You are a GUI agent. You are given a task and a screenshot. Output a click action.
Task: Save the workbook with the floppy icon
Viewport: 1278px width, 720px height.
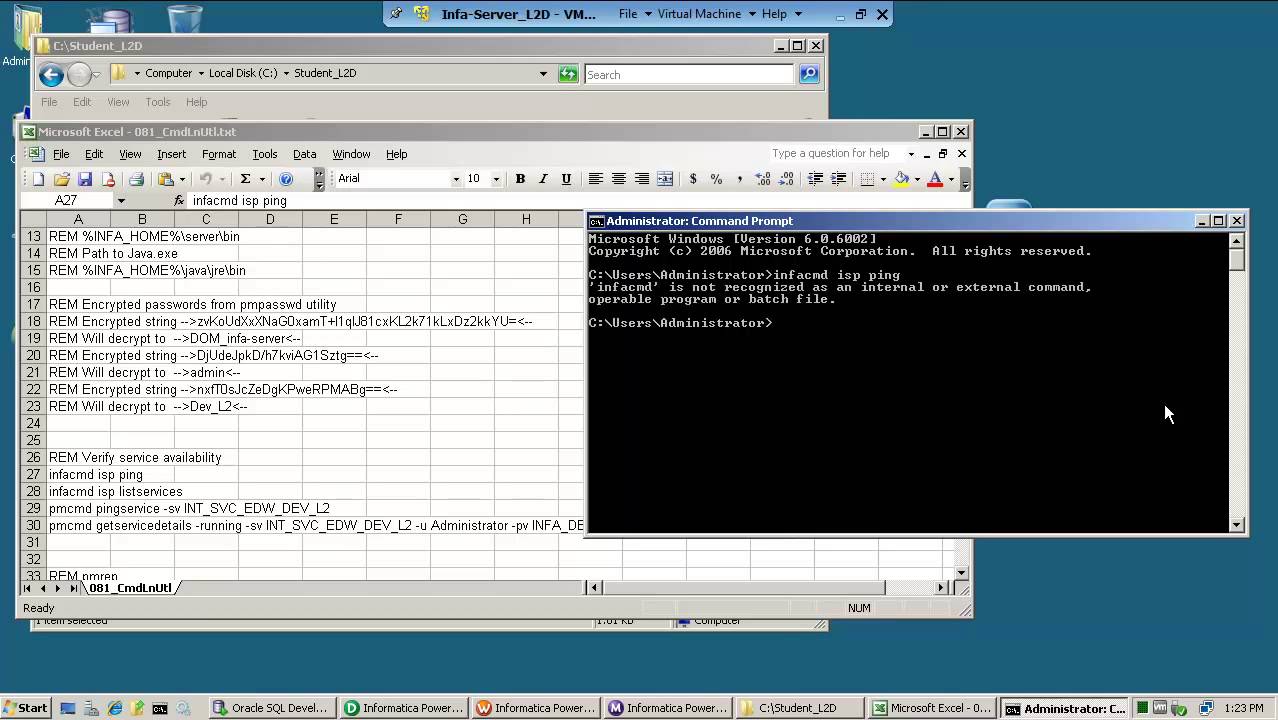85,179
